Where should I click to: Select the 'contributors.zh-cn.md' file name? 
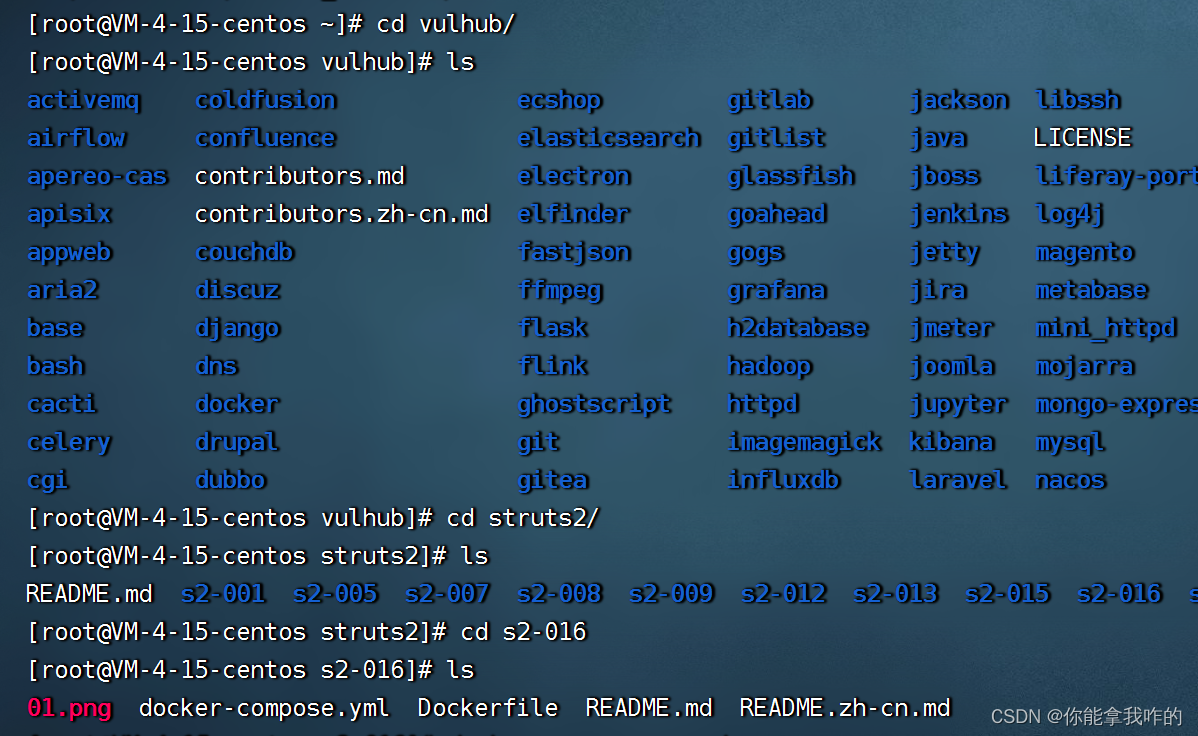point(342,214)
